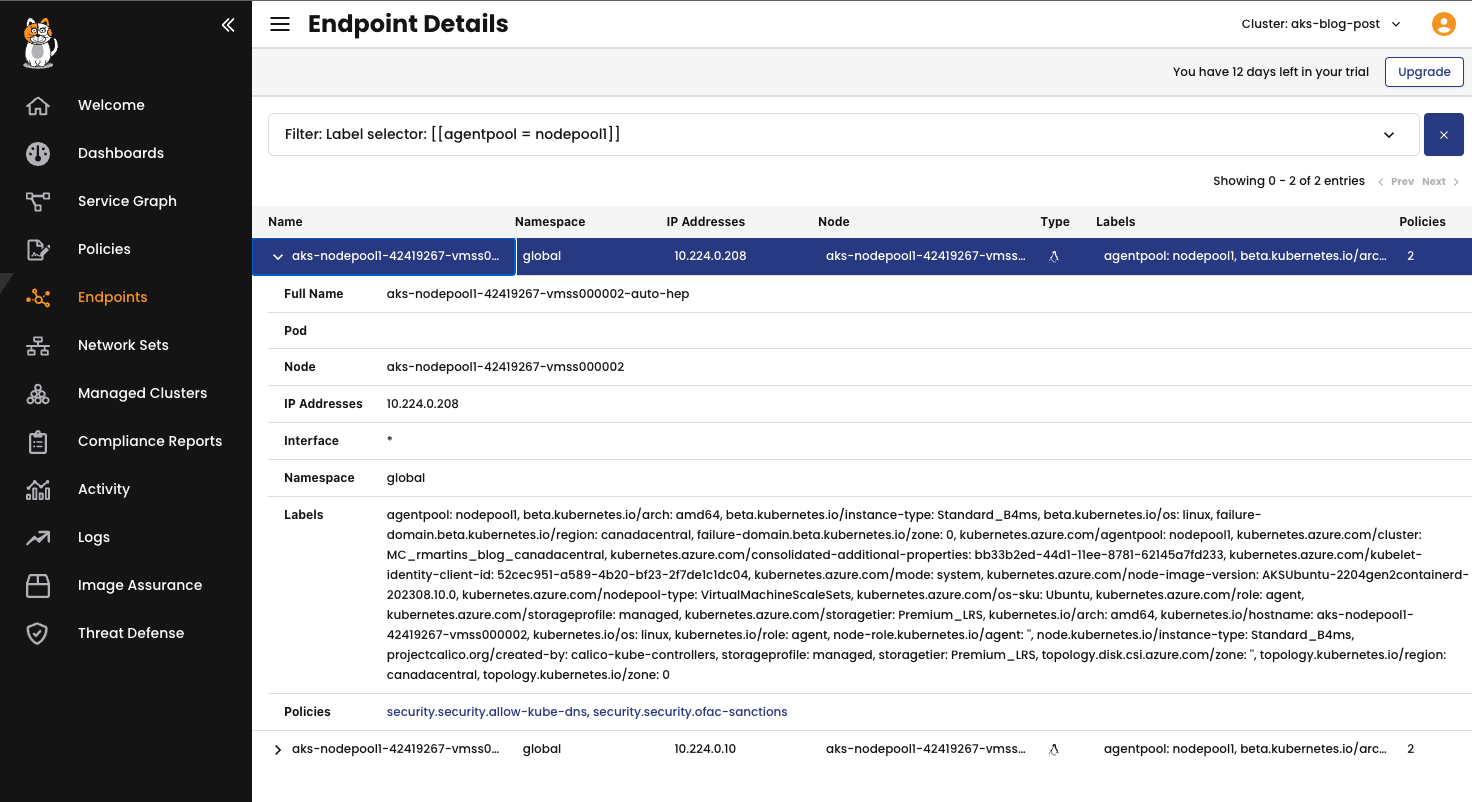The image size is (1472, 802).
Task: Click the Calico cat logo
Action: pos(40,43)
